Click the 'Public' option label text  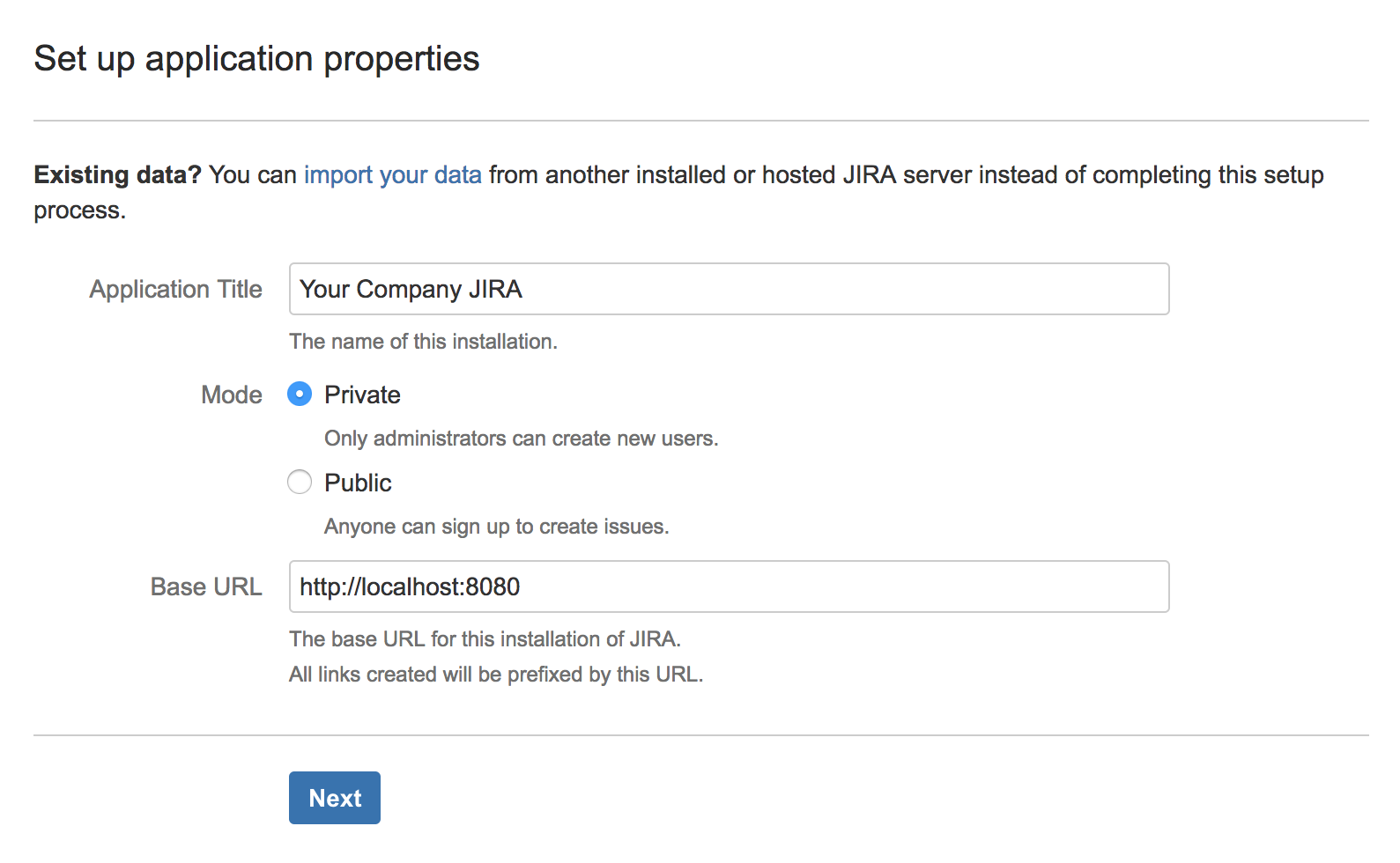click(358, 483)
